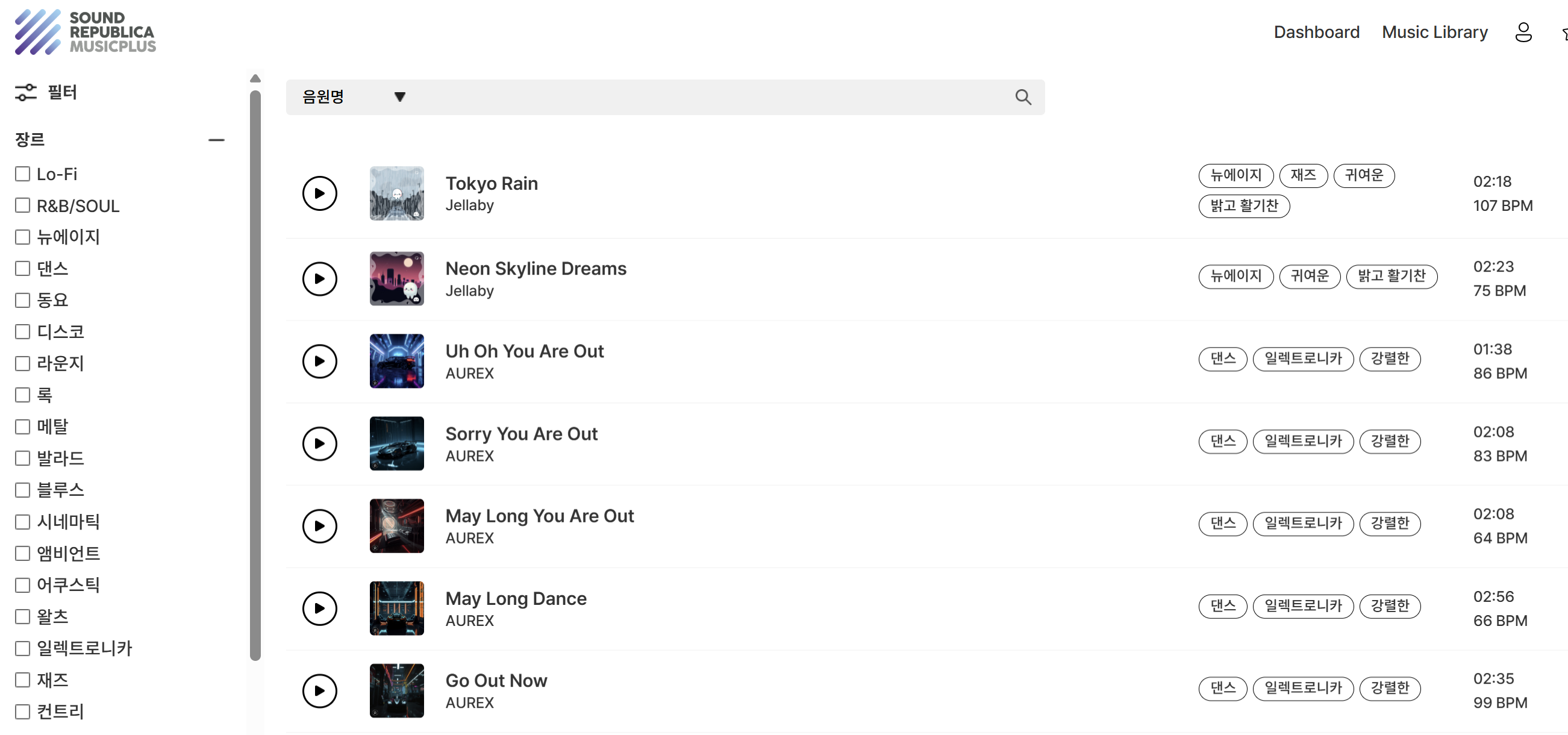
Task: Go to the Dashboard page
Action: pyautogui.click(x=1316, y=33)
